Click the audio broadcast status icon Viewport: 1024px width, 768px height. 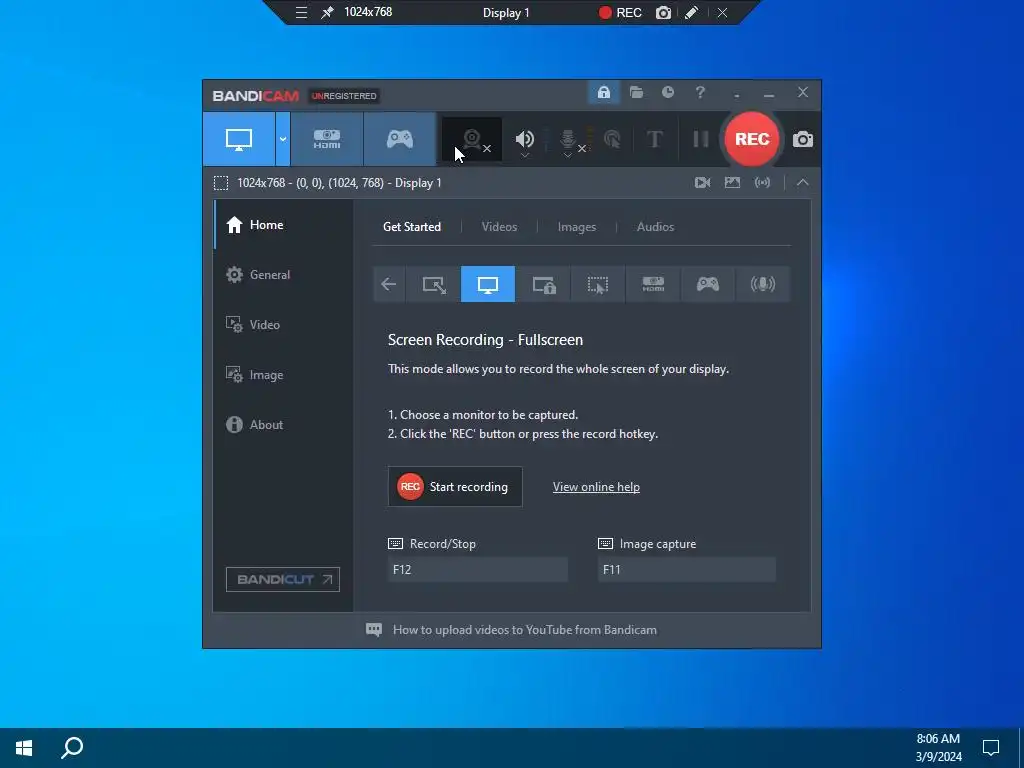click(762, 183)
